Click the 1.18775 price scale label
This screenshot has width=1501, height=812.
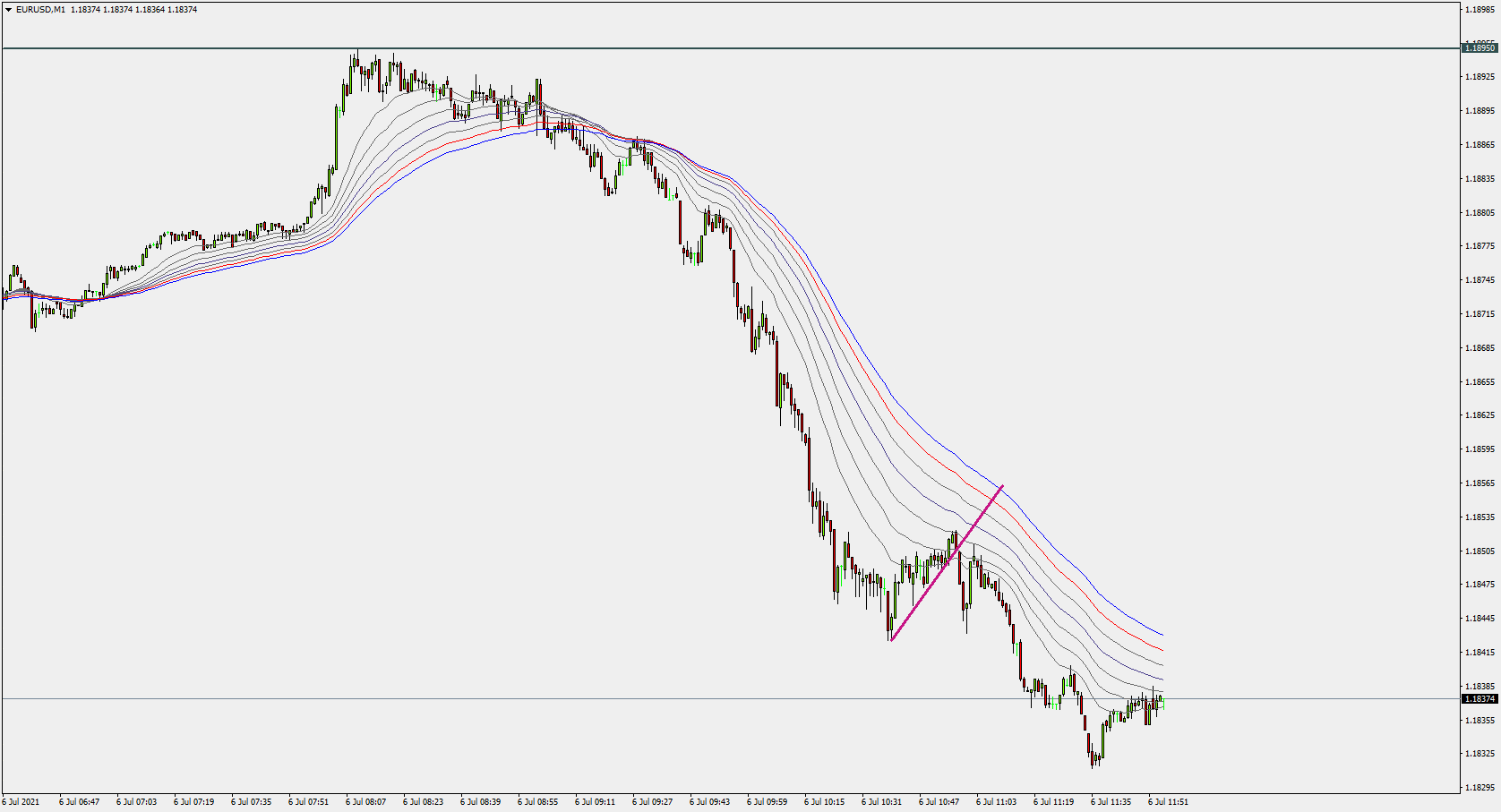(x=1480, y=246)
